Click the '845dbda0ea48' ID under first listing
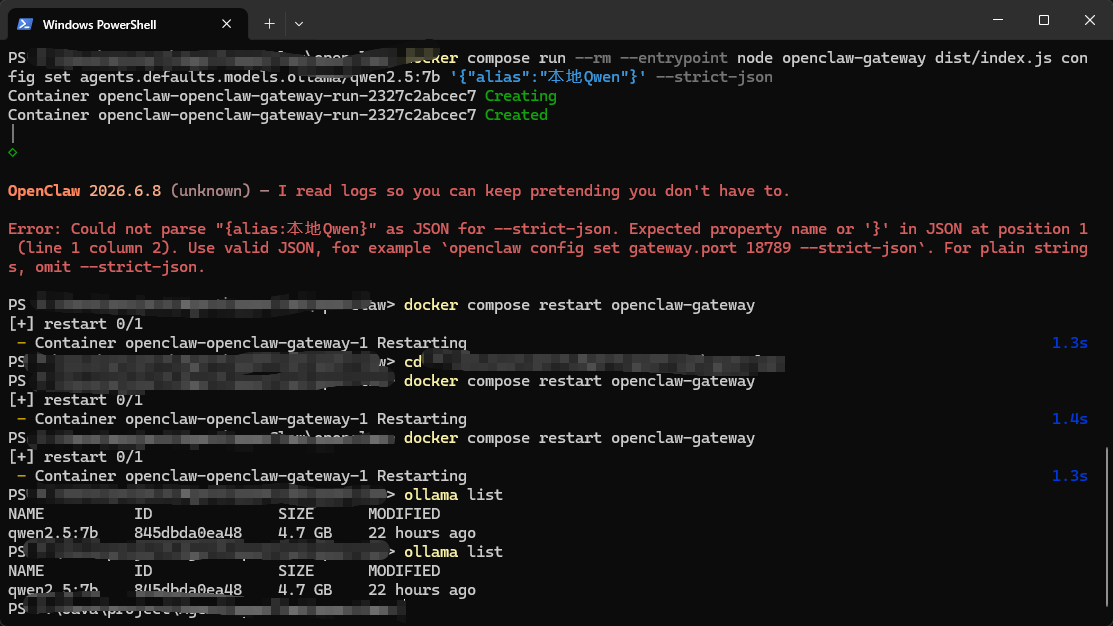Viewport: 1113px width, 626px height. (188, 533)
